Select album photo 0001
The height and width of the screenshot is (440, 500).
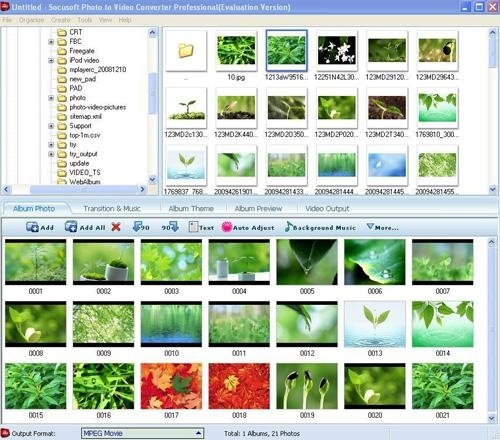35,262
